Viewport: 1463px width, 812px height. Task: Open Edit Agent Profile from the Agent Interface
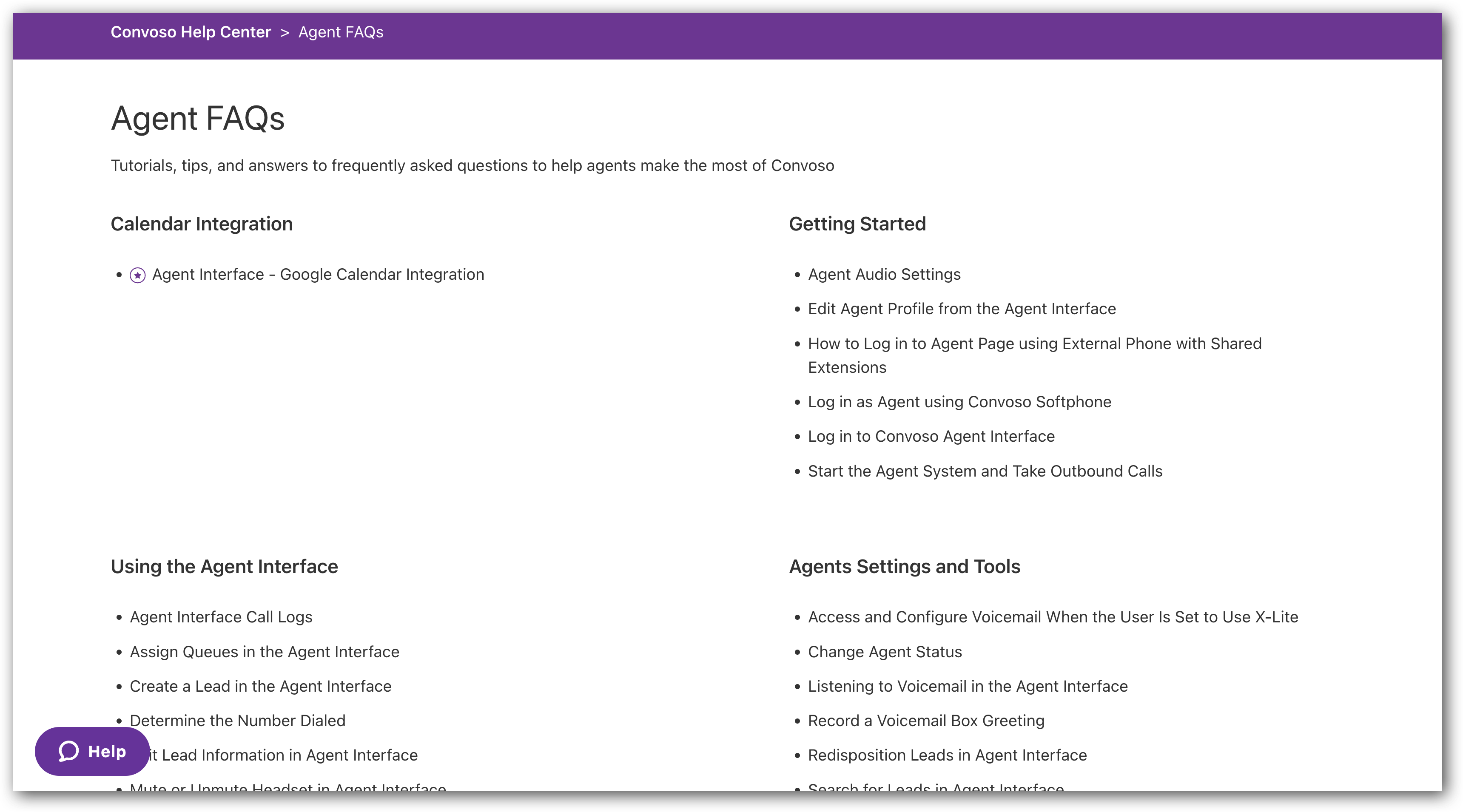(962, 309)
